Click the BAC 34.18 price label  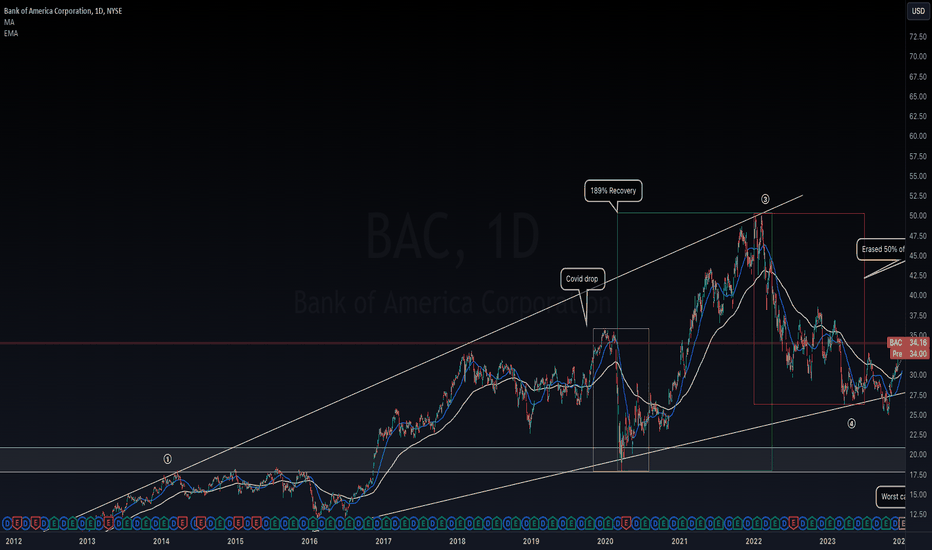(x=908, y=342)
